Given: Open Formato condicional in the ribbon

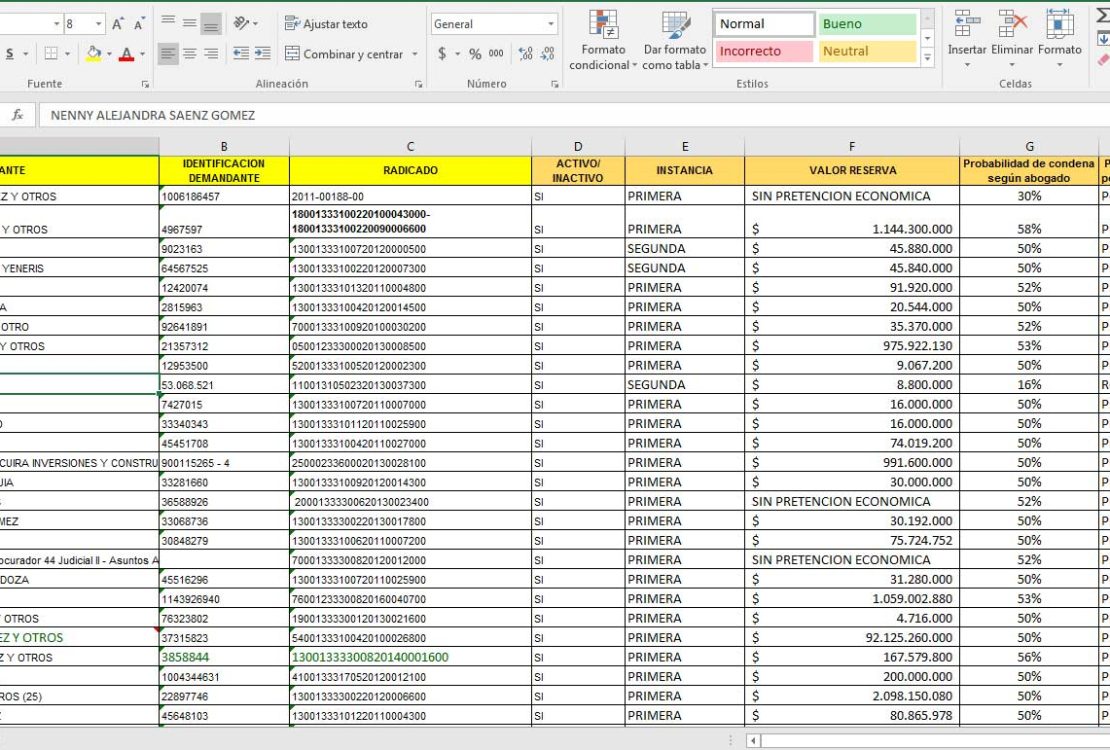Looking at the screenshot, I should pyautogui.click(x=602, y=41).
